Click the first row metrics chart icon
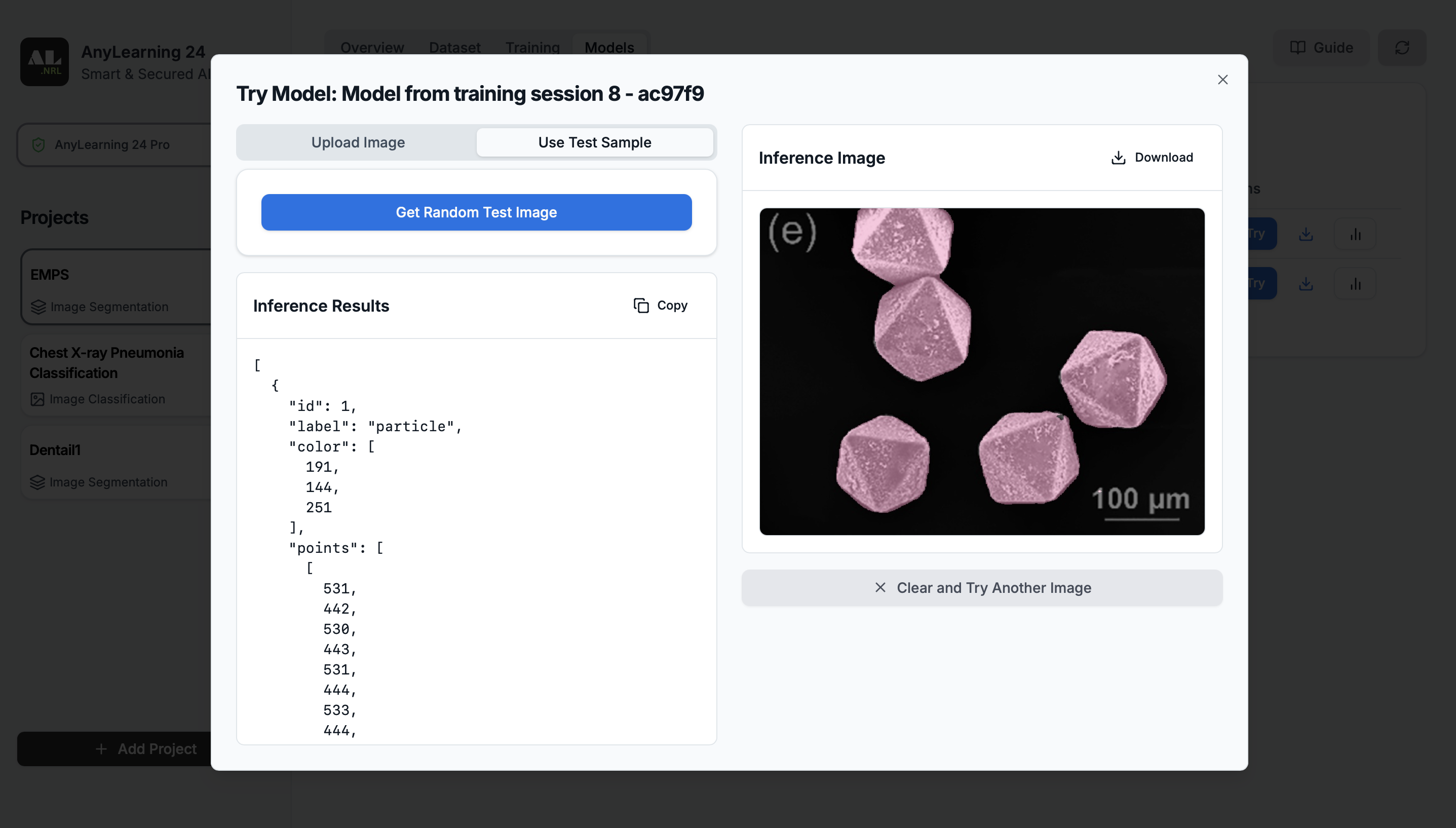Screen dimensions: 1456x828 point(1355,234)
